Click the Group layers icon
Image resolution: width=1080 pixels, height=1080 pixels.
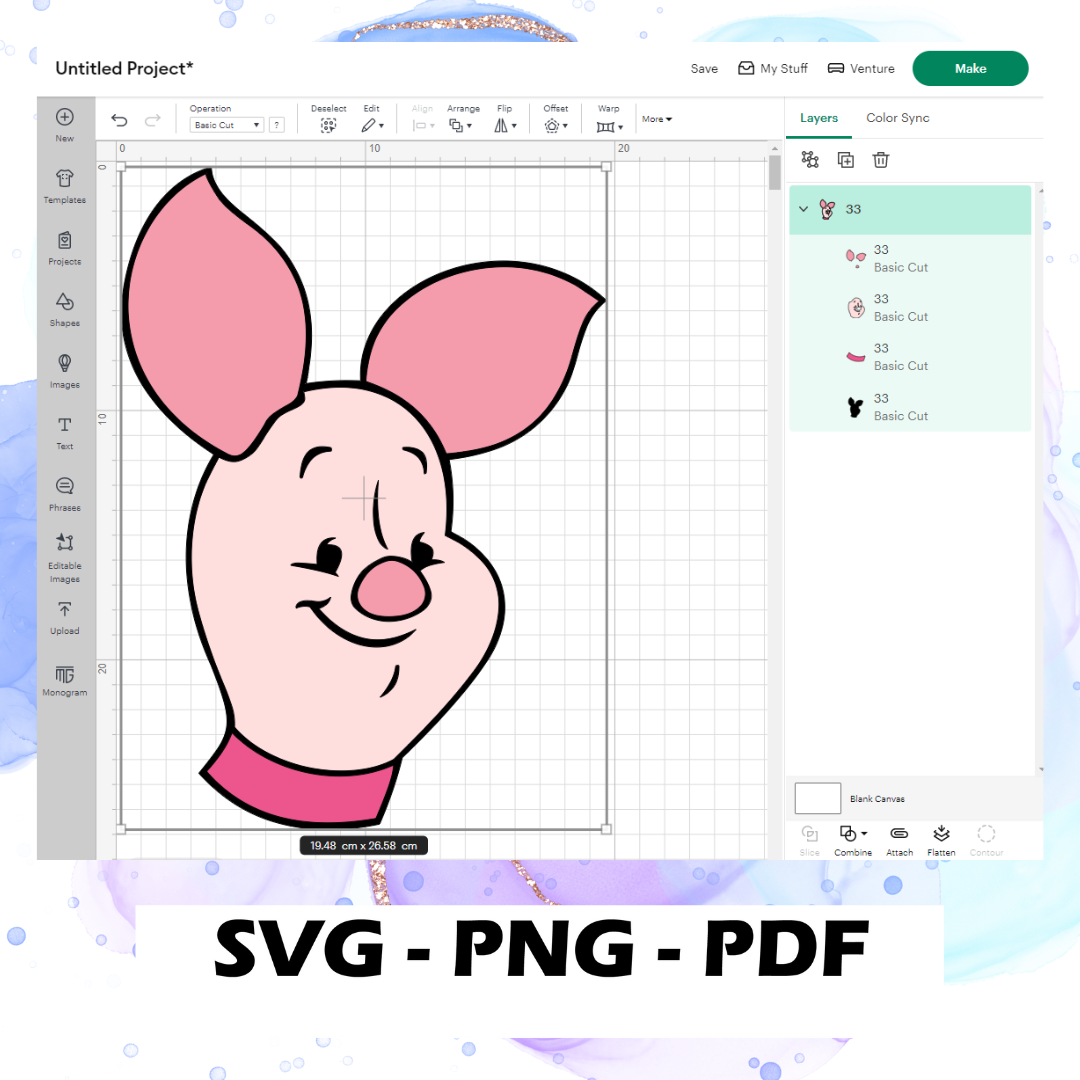[810, 160]
